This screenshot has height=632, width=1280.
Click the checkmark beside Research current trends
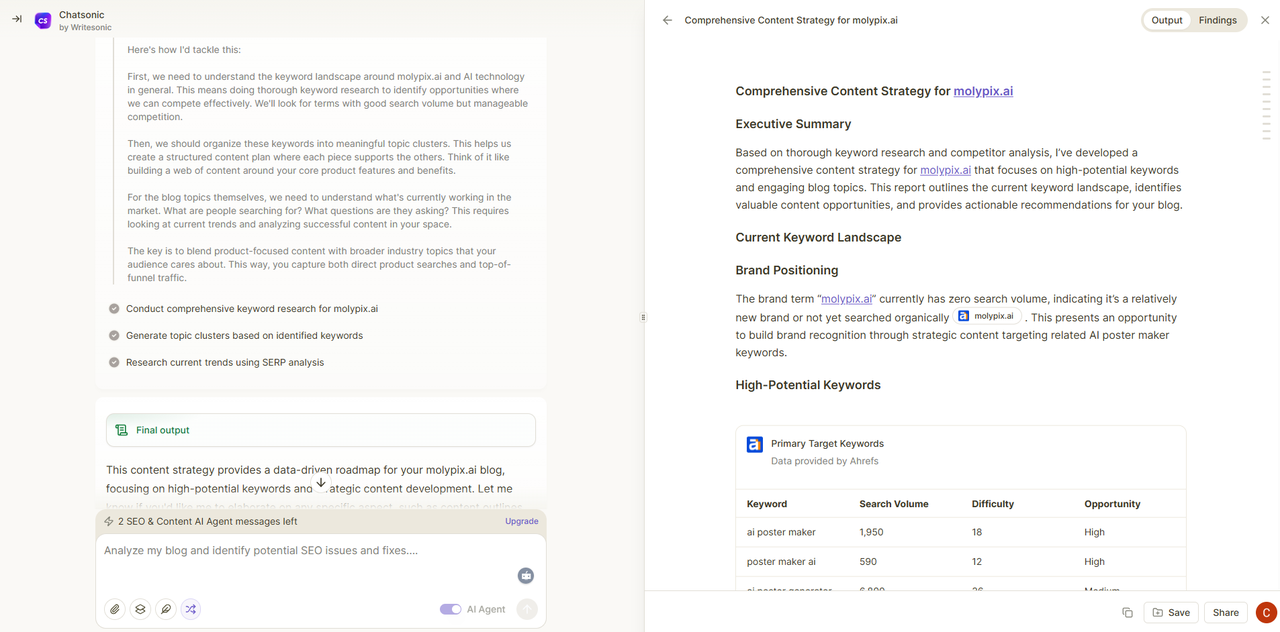[114, 363]
